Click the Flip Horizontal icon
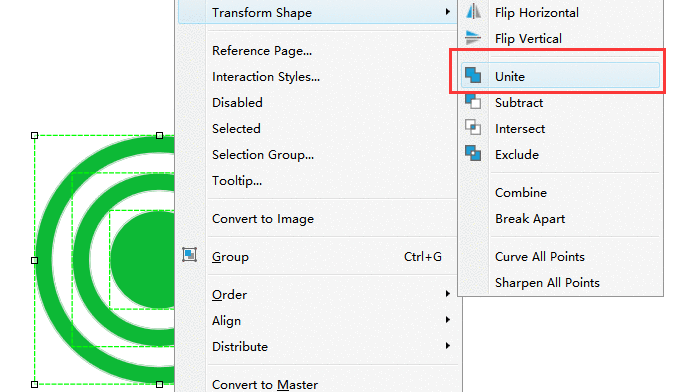 [473, 12]
